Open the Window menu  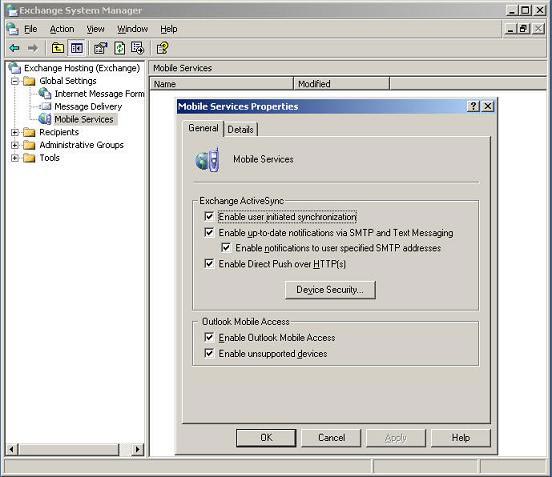[132, 29]
